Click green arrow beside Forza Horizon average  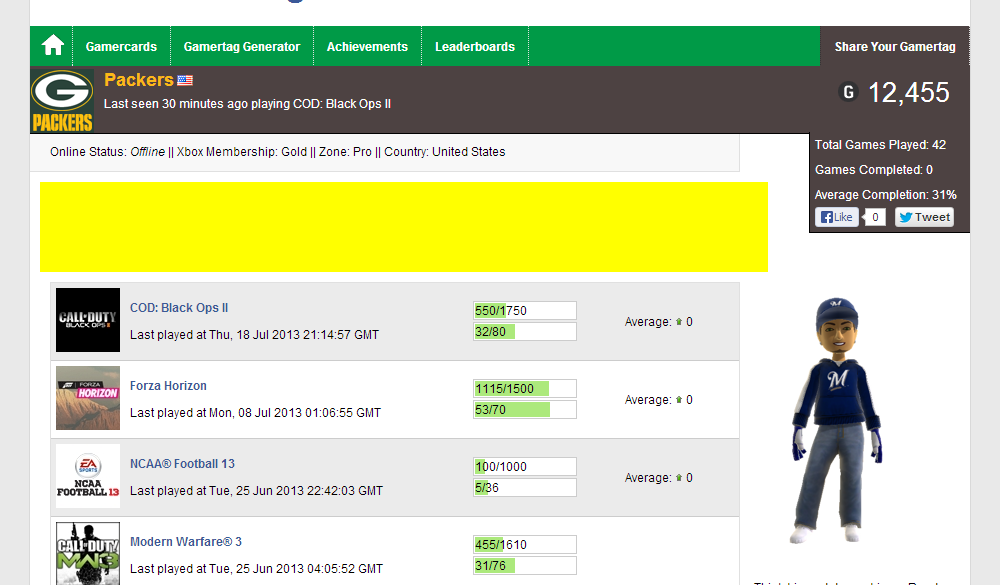(679, 399)
